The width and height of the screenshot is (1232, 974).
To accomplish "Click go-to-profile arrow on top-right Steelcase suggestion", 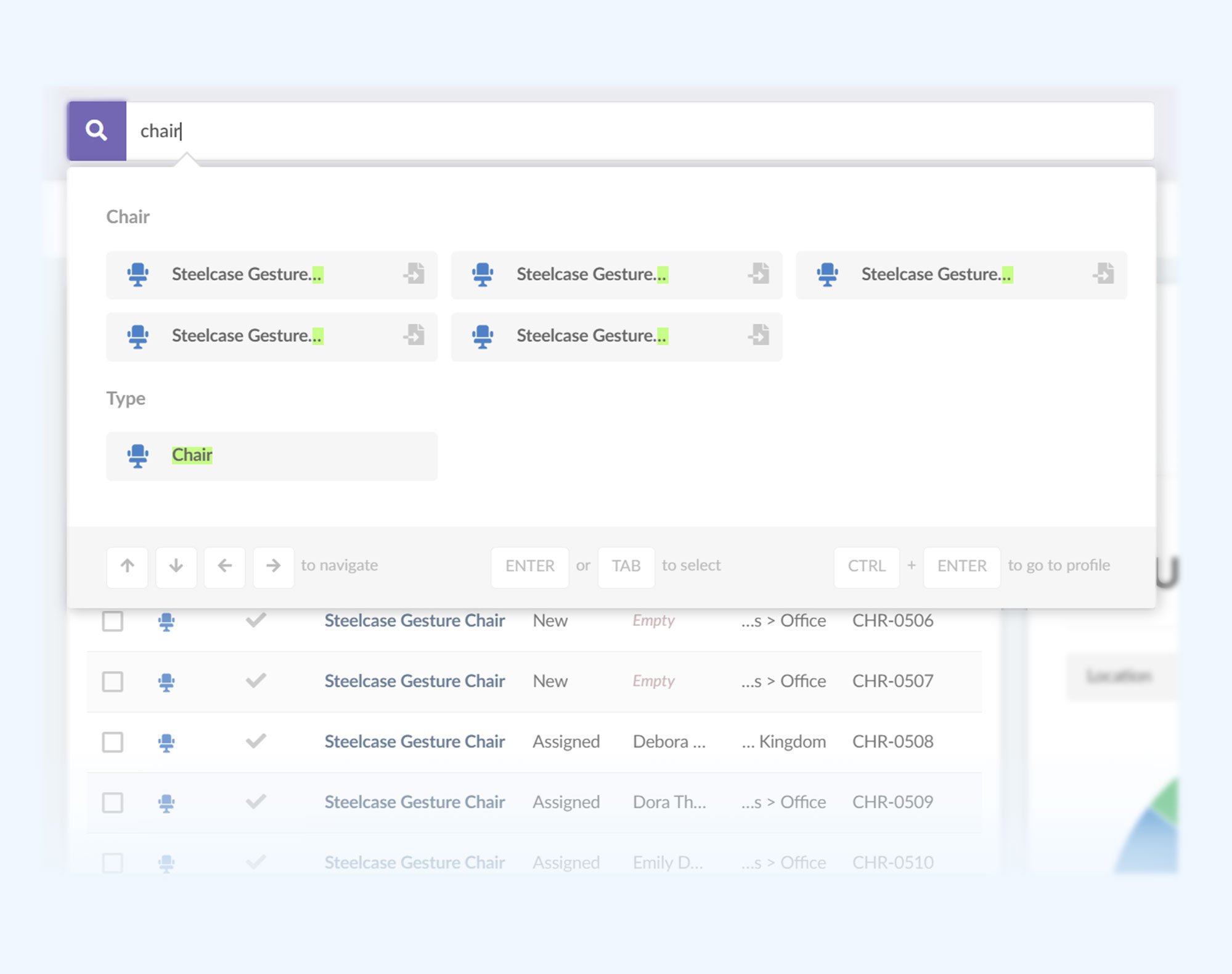I will click(1104, 275).
